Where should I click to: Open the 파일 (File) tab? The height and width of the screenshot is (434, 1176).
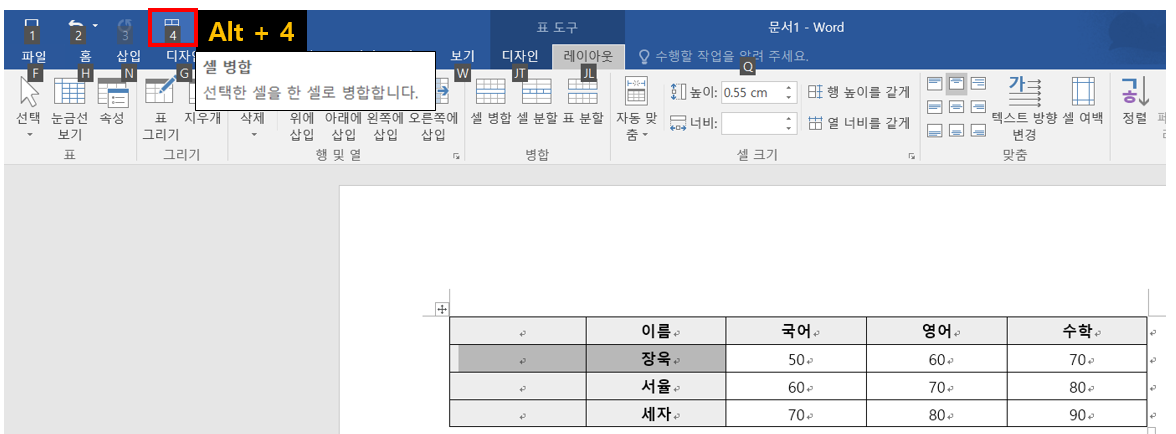(34, 55)
